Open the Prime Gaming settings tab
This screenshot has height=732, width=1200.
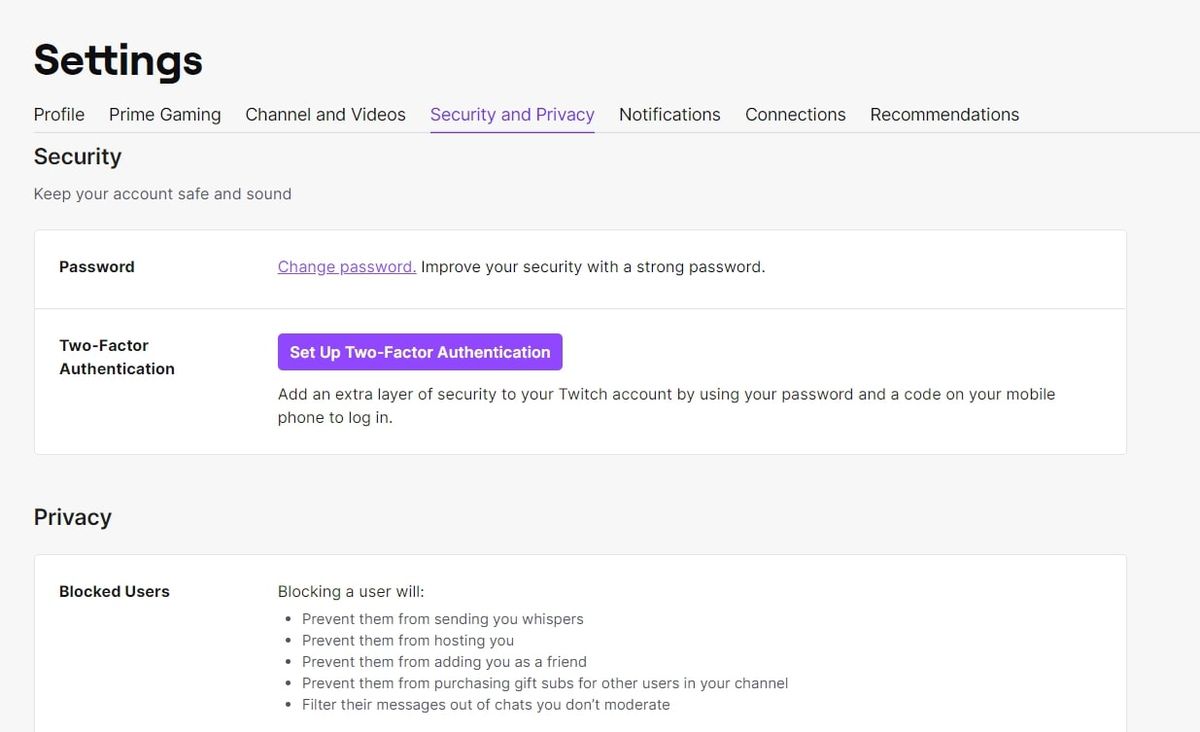164,114
